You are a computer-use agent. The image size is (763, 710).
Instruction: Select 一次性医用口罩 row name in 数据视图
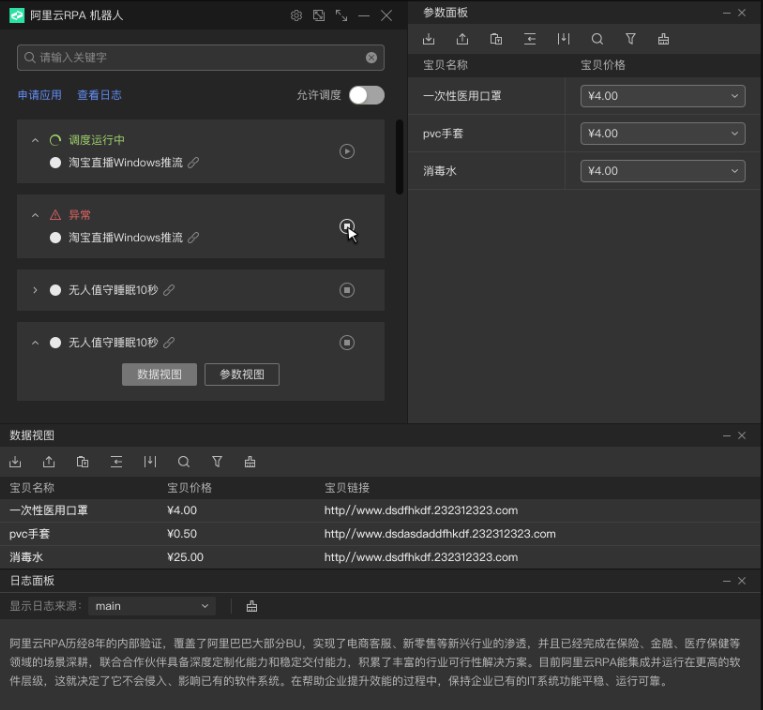click(x=49, y=510)
